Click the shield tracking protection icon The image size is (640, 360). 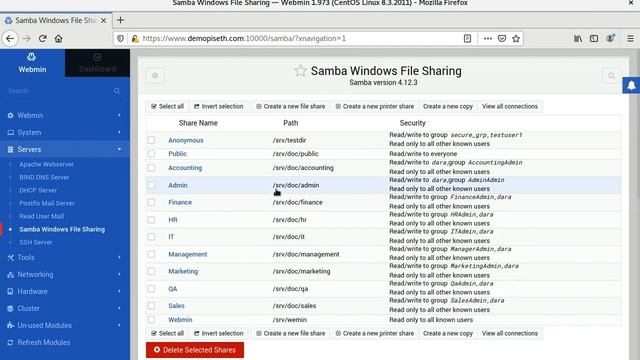(120, 38)
